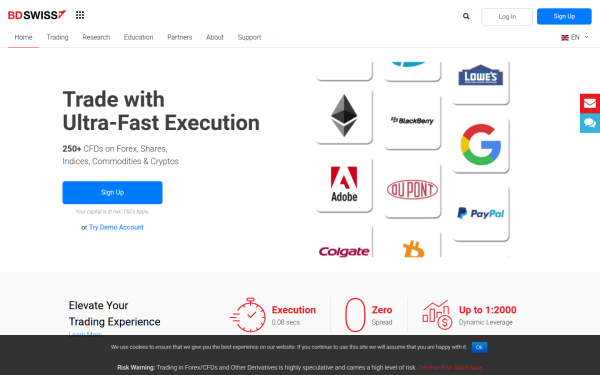Open the Research menu
This screenshot has height=375, width=600.
tap(96, 37)
